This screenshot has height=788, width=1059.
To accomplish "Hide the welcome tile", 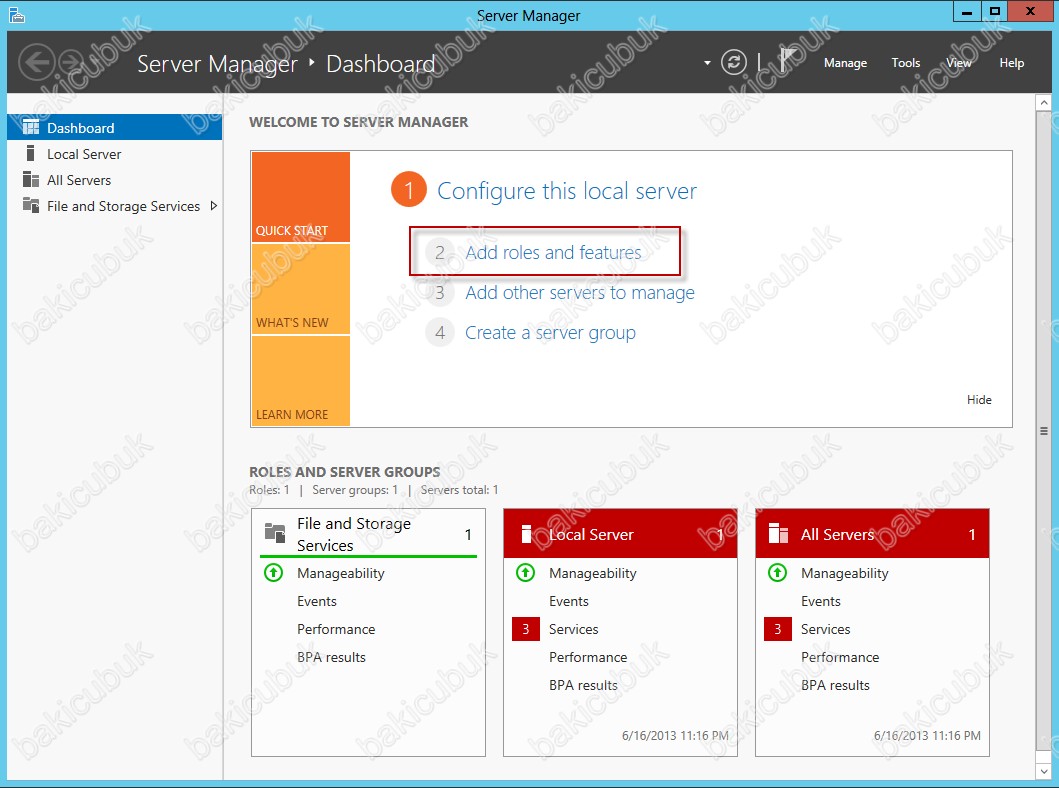I will (979, 400).
